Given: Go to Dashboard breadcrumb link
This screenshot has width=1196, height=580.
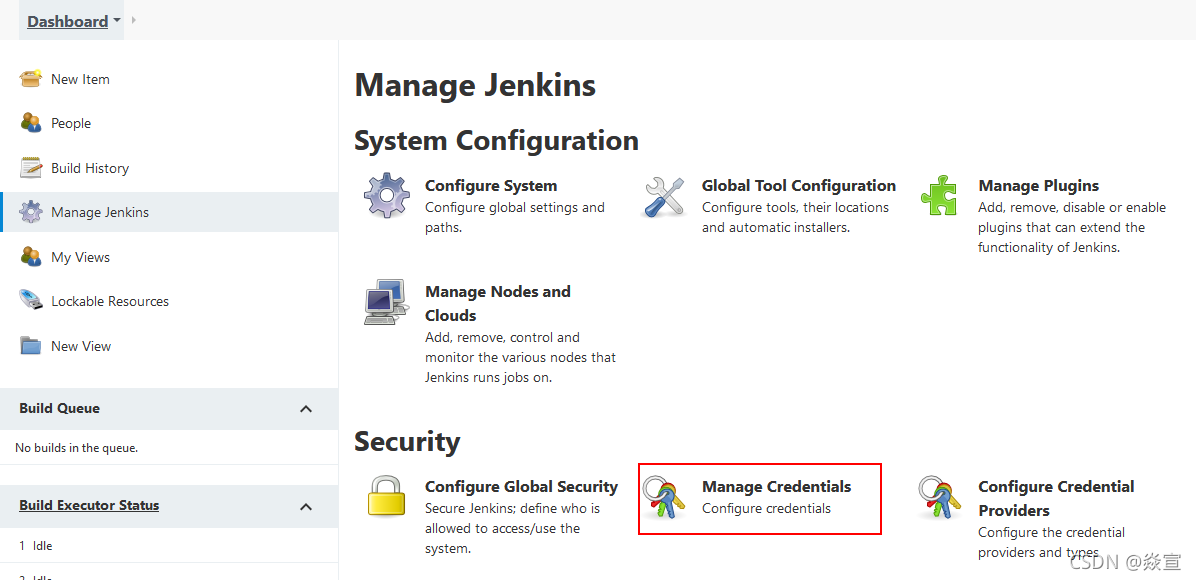Looking at the screenshot, I should tap(67, 21).
